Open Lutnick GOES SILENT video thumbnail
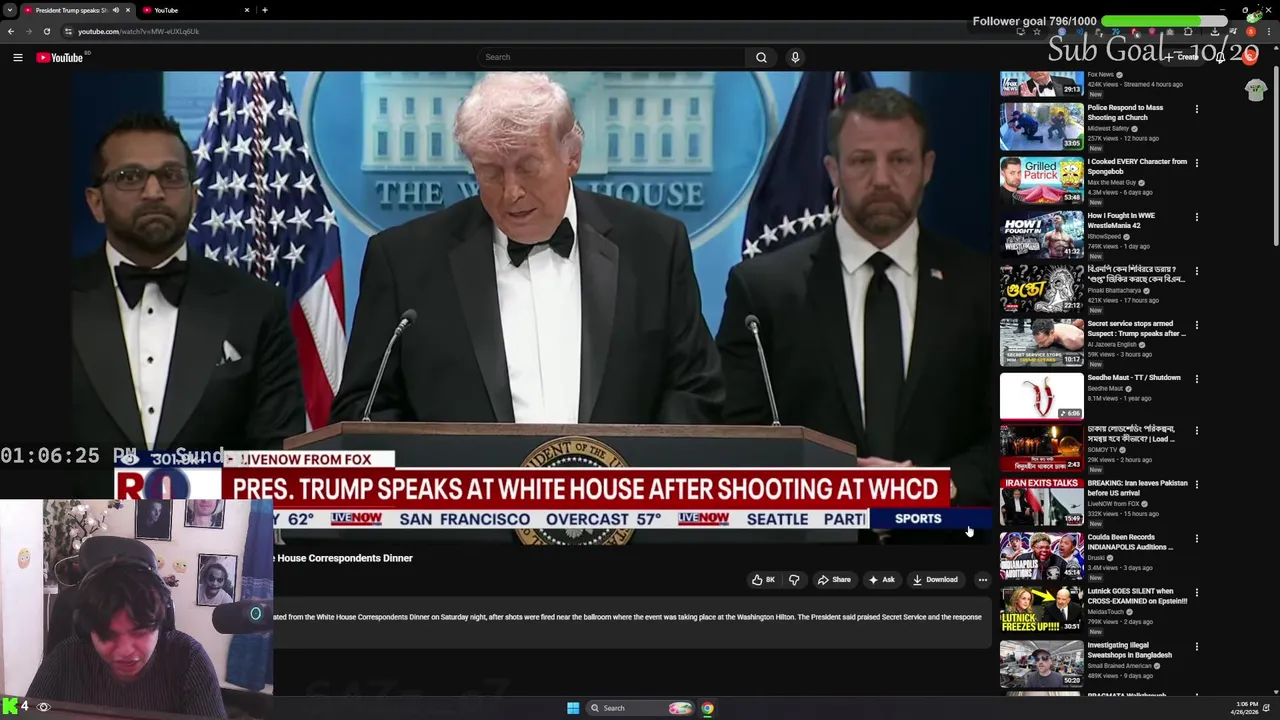The width and height of the screenshot is (1280, 720). pos(1042,612)
